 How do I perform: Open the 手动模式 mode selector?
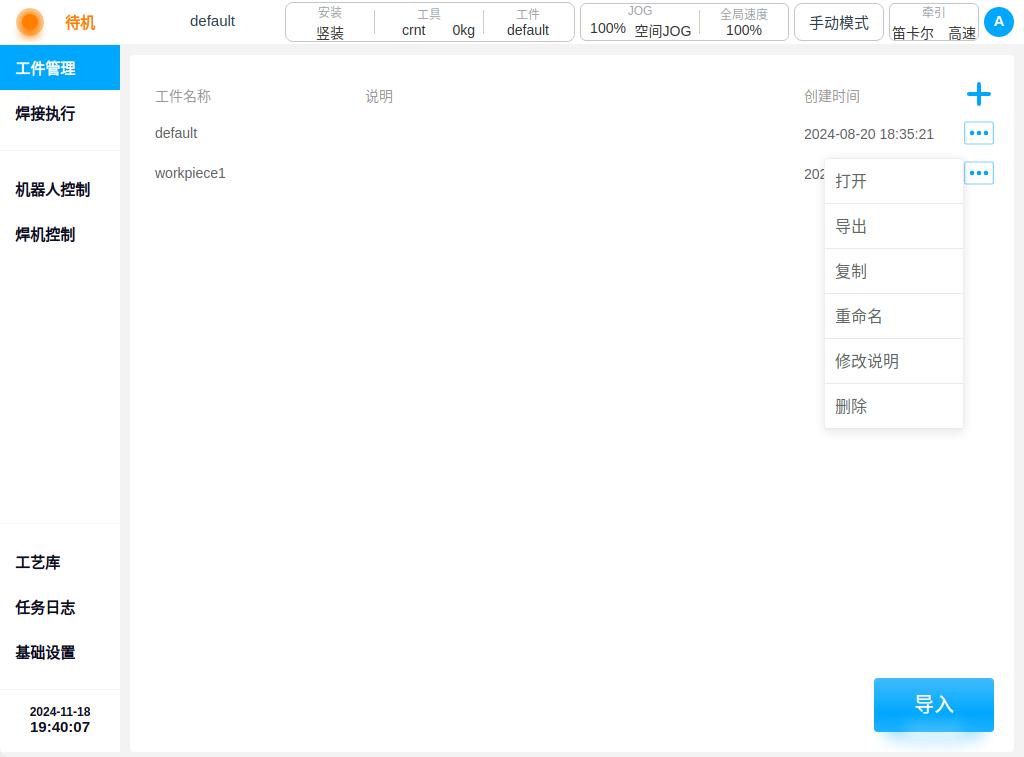[x=839, y=23]
